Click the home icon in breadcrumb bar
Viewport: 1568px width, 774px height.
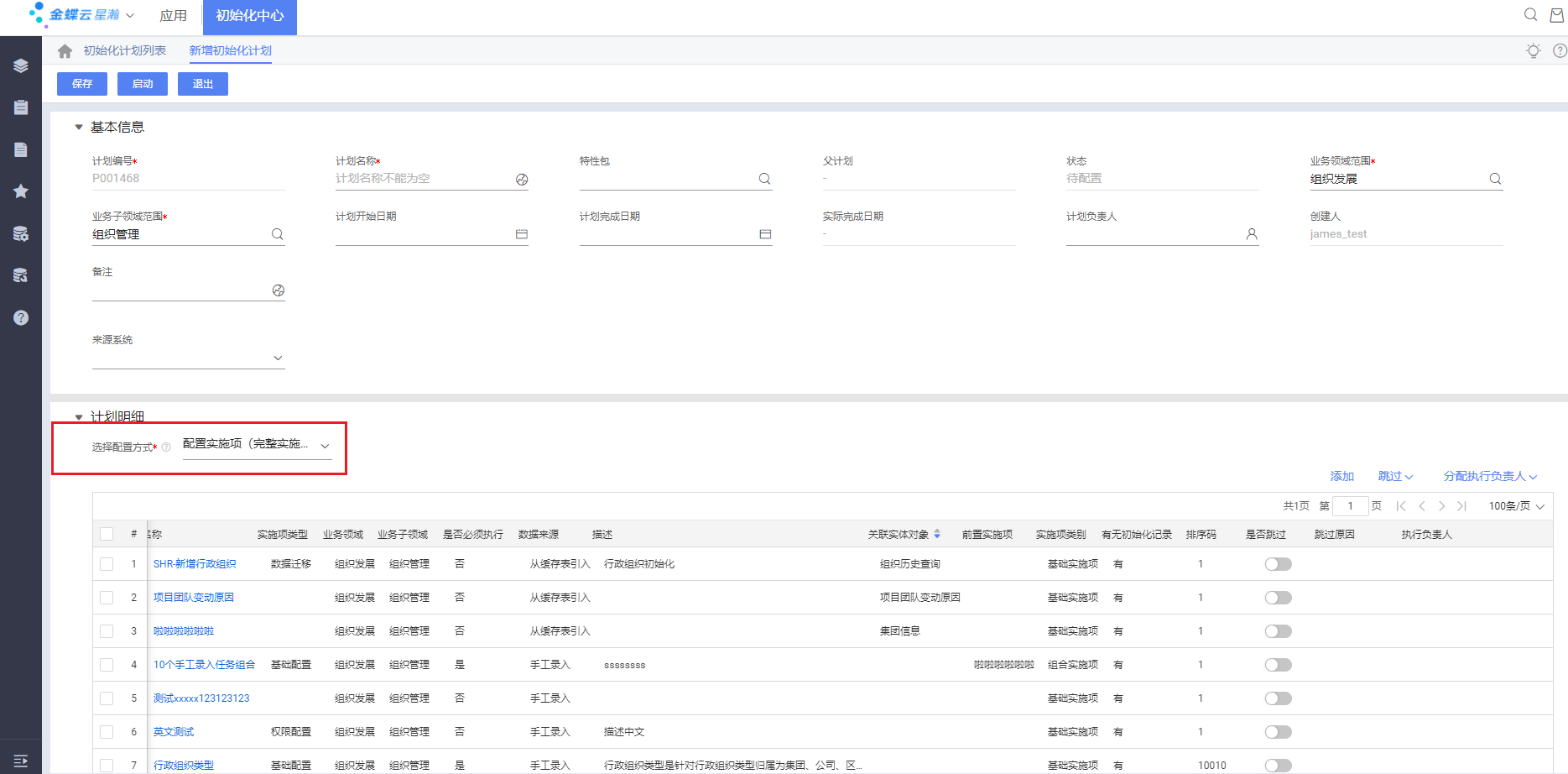coord(65,51)
